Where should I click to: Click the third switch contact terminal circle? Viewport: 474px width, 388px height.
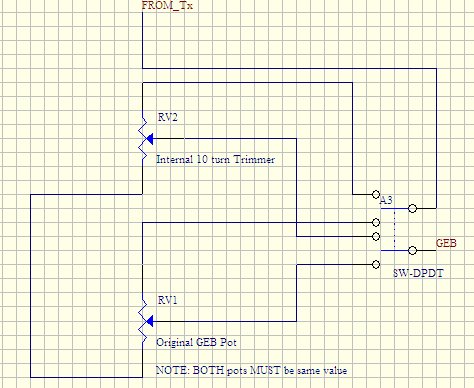(x=376, y=237)
